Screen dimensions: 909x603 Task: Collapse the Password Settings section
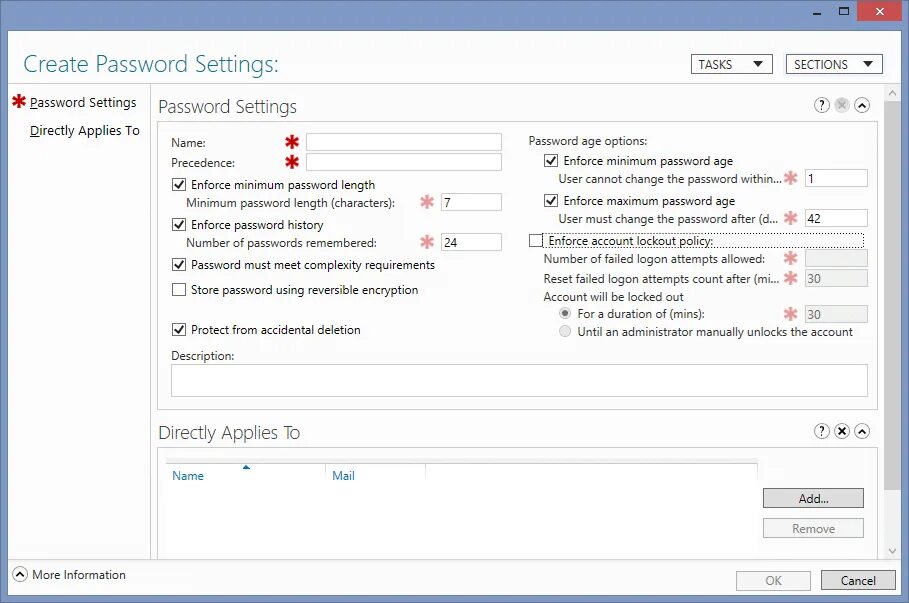coord(862,105)
